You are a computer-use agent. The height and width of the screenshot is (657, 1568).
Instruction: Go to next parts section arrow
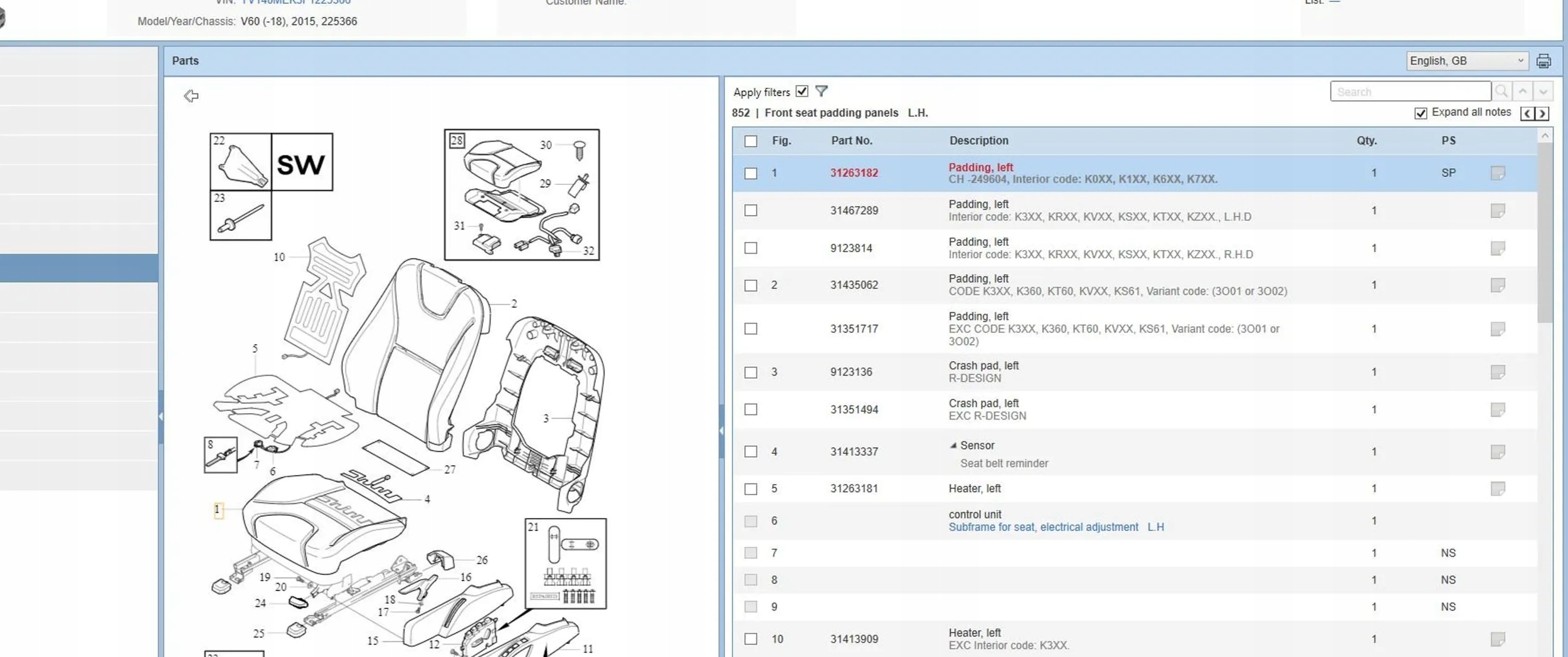click(x=1542, y=113)
